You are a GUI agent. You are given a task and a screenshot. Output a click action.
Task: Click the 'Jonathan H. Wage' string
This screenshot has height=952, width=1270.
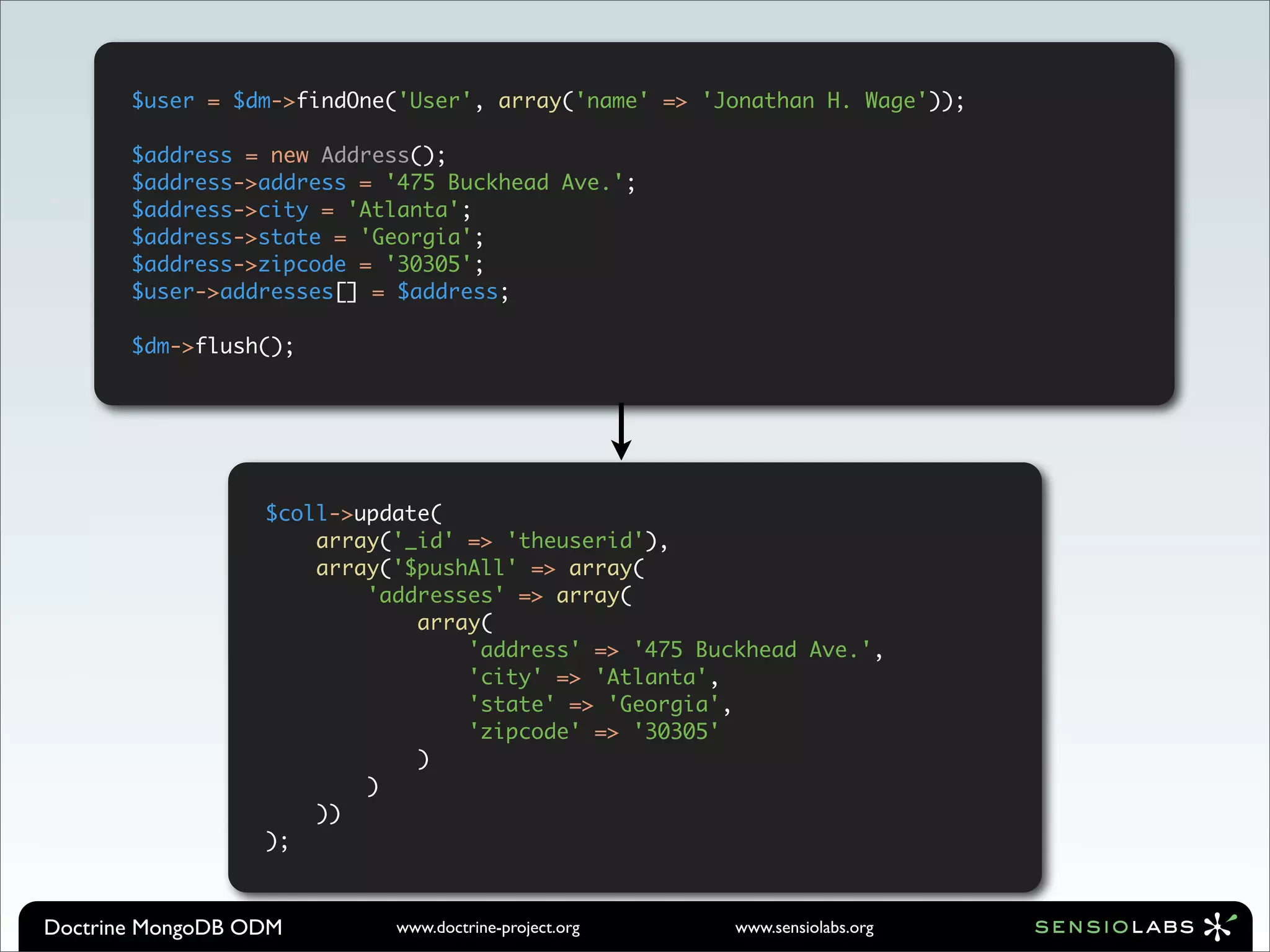pyautogui.click(x=814, y=100)
